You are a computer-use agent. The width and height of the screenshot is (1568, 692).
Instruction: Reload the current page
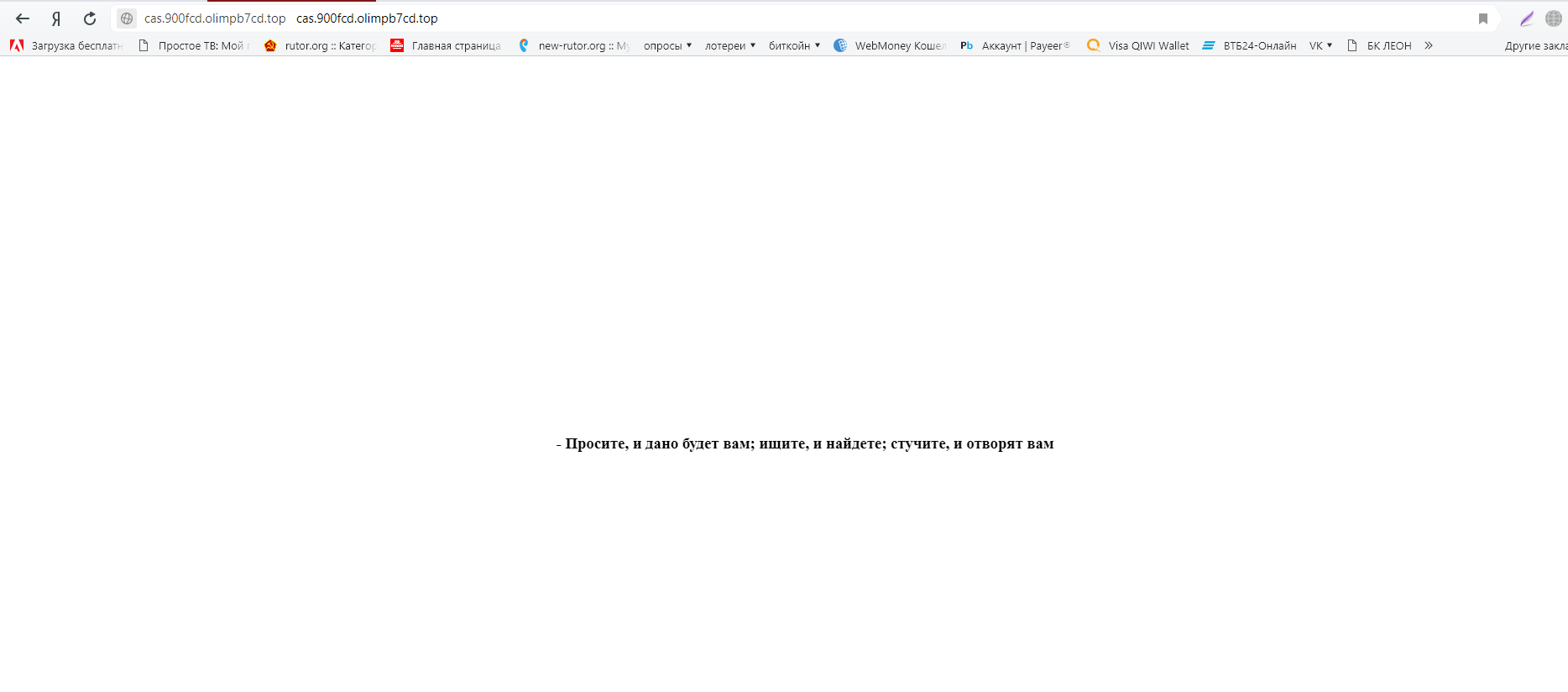coord(90,18)
